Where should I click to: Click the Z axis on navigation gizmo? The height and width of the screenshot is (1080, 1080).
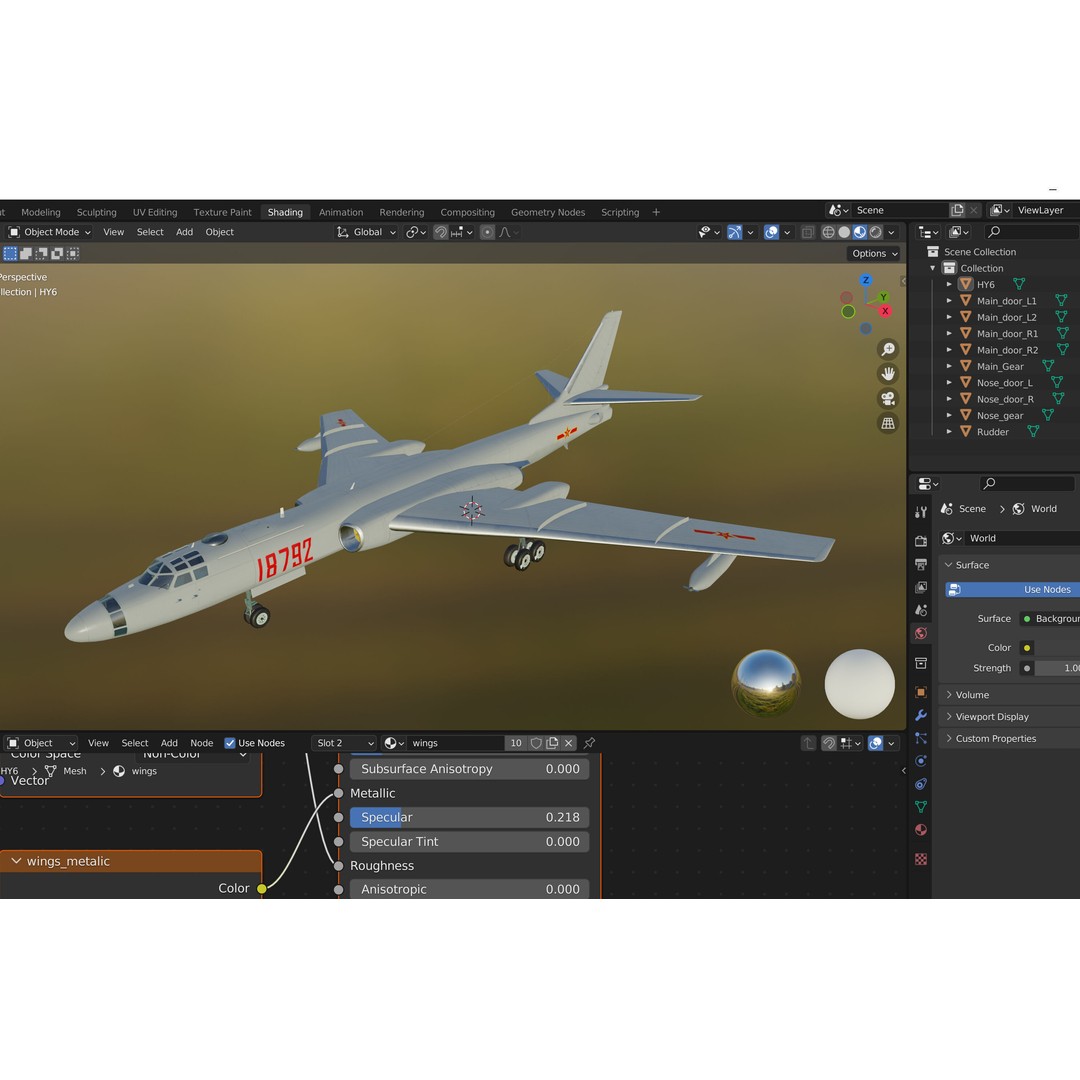pyautogui.click(x=866, y=280)
